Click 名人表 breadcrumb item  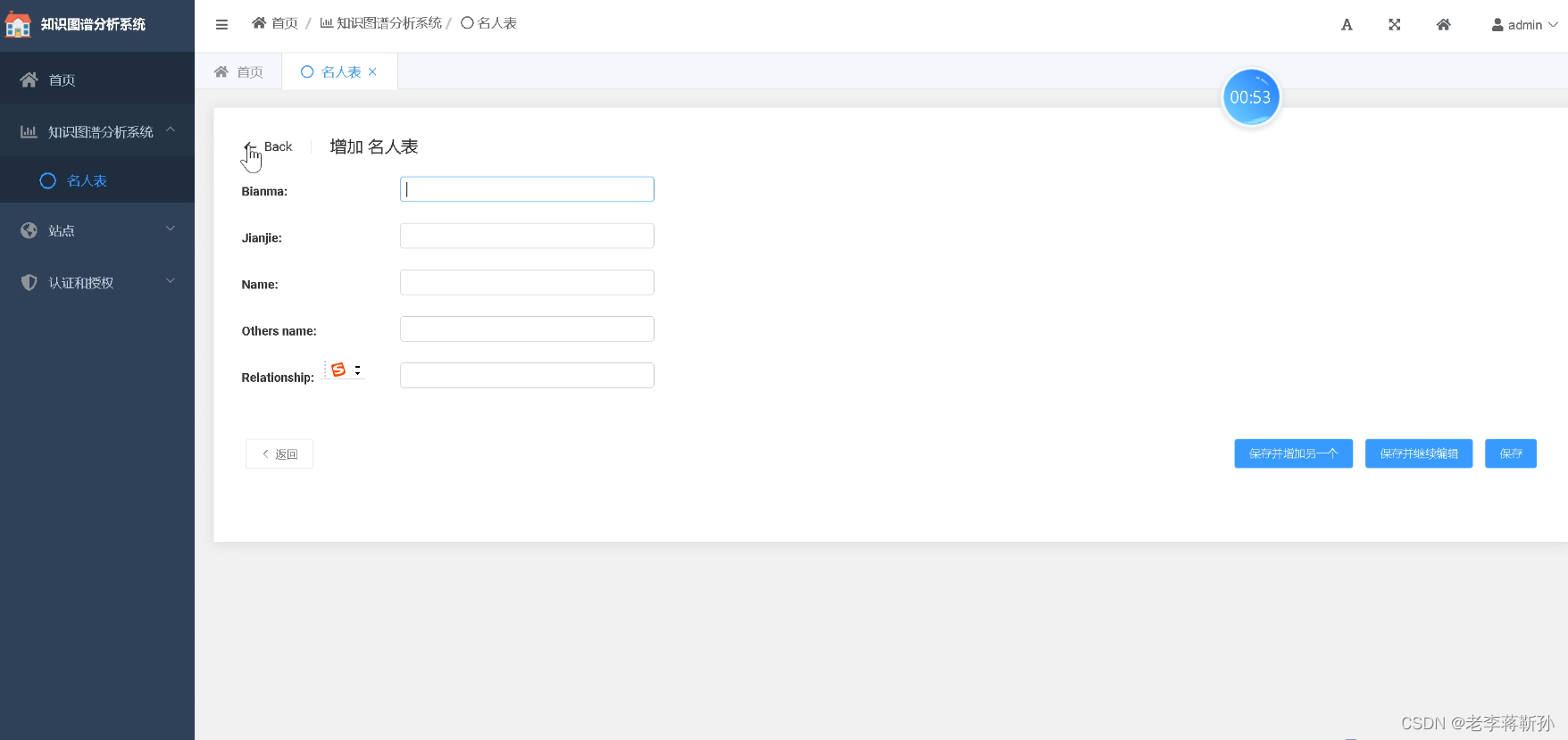coord(488,23)
